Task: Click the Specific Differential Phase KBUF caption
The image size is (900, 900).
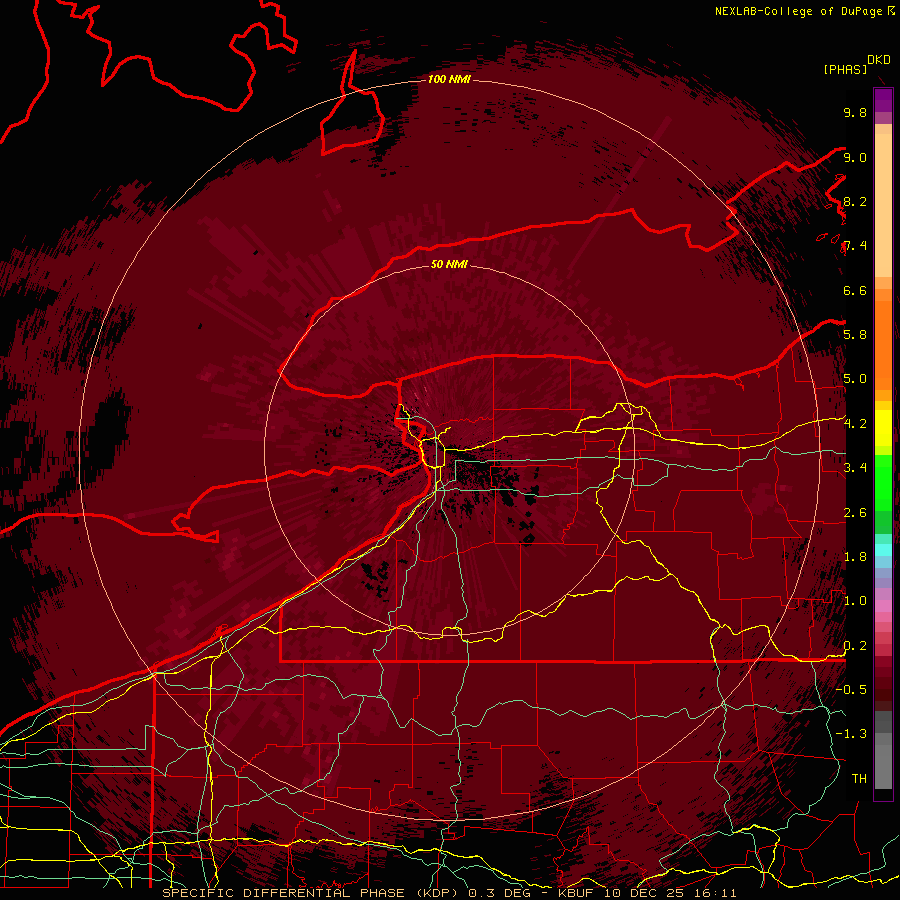Action: pos(449,893)
